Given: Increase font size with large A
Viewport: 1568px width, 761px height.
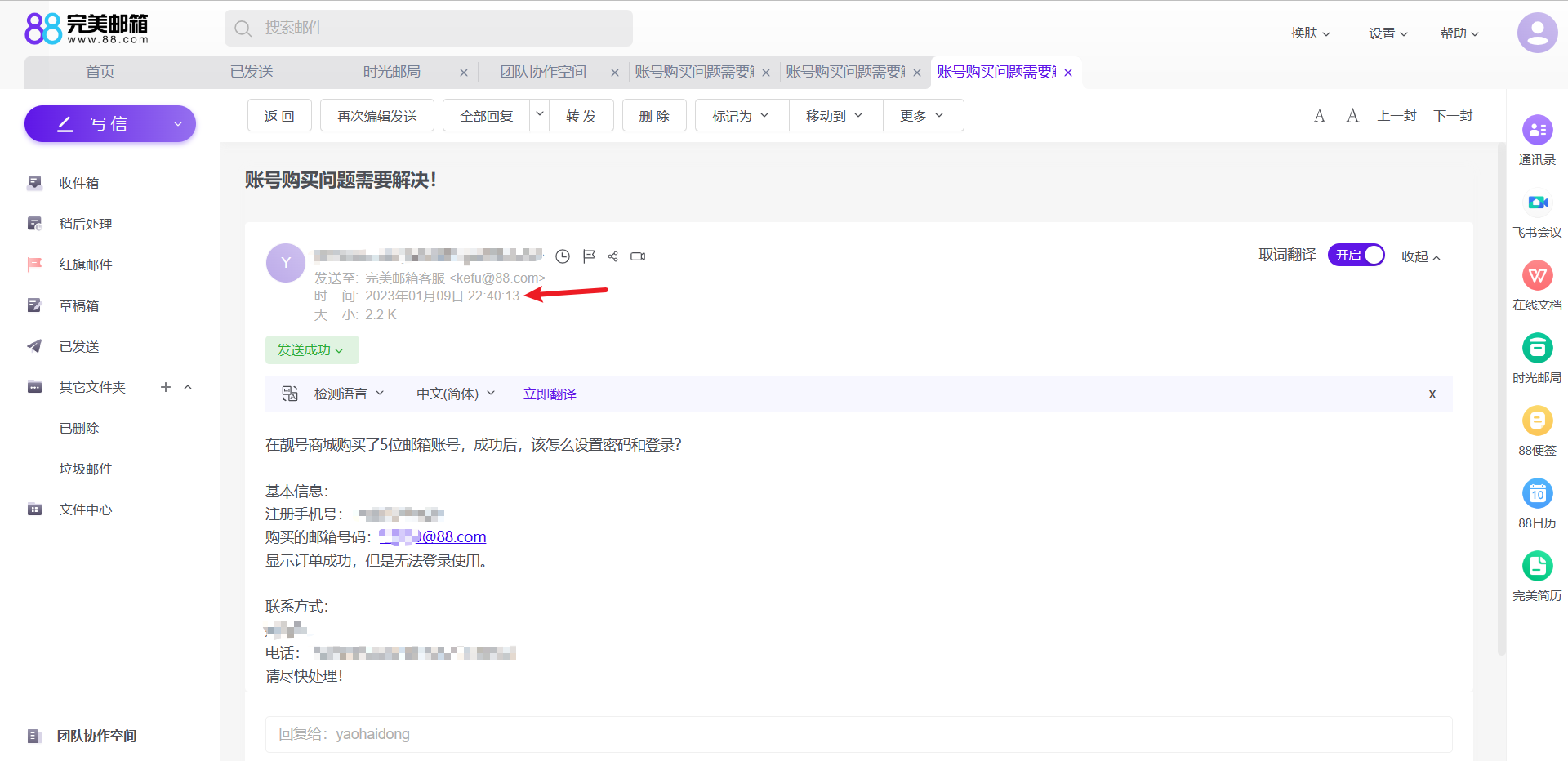Looking at the screenshot, I should pos(1352,116).
